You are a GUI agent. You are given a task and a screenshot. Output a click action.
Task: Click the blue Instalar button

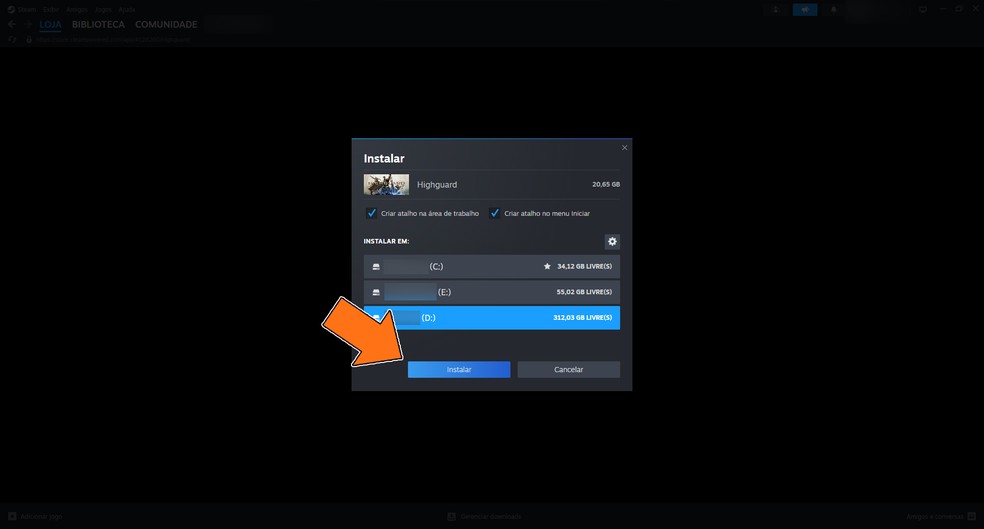(459, 370)
